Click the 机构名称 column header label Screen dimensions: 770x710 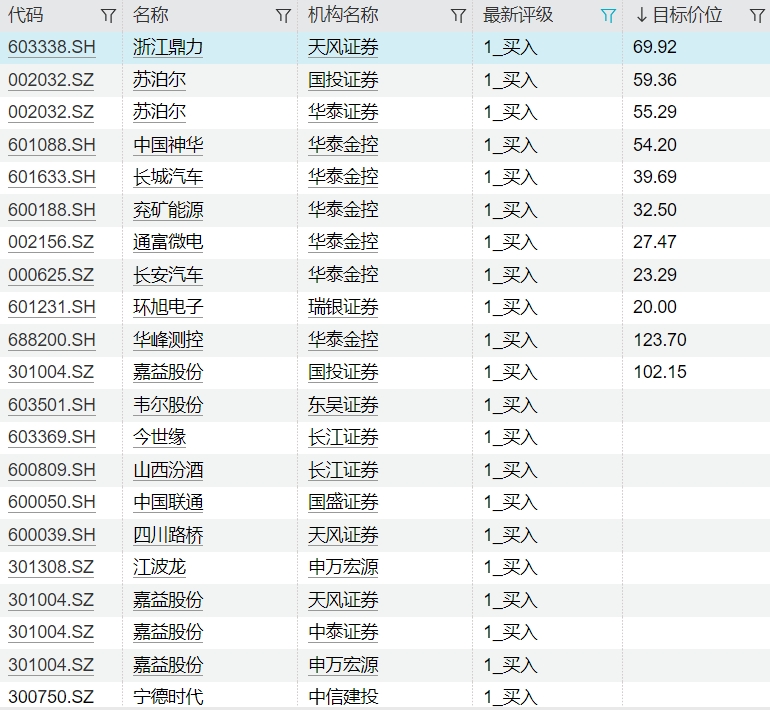(343, 15)
